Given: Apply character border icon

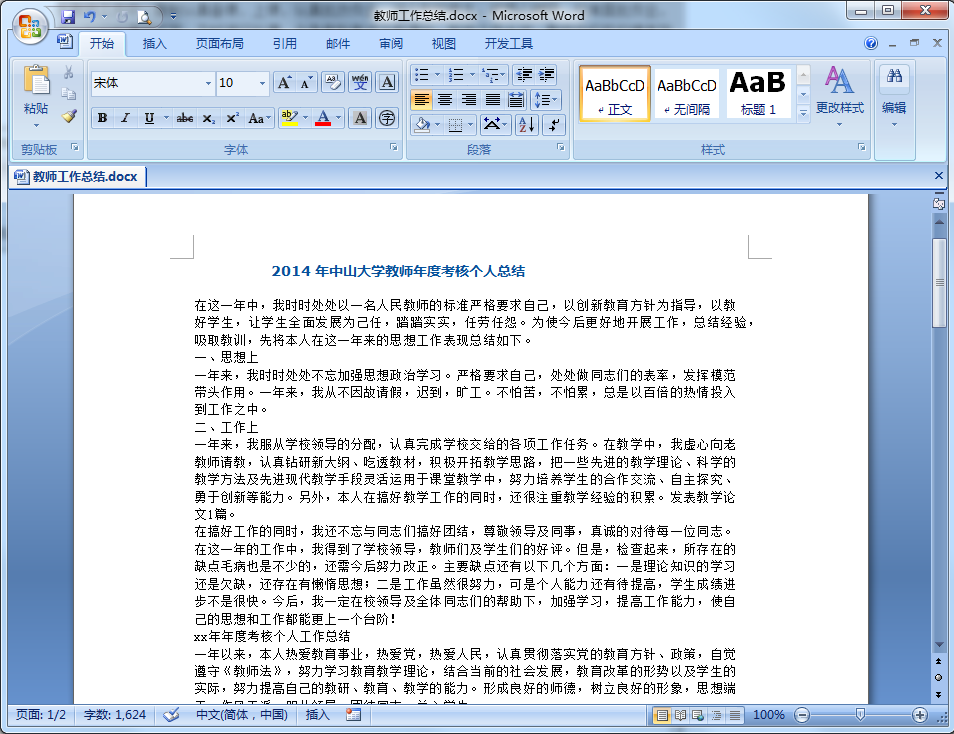Looking at the screenshot, I should point(388,82).
